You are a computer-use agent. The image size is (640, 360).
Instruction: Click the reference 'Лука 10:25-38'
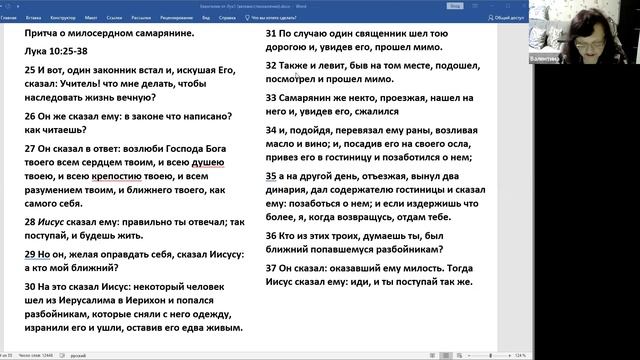click(x=56, y=51)
